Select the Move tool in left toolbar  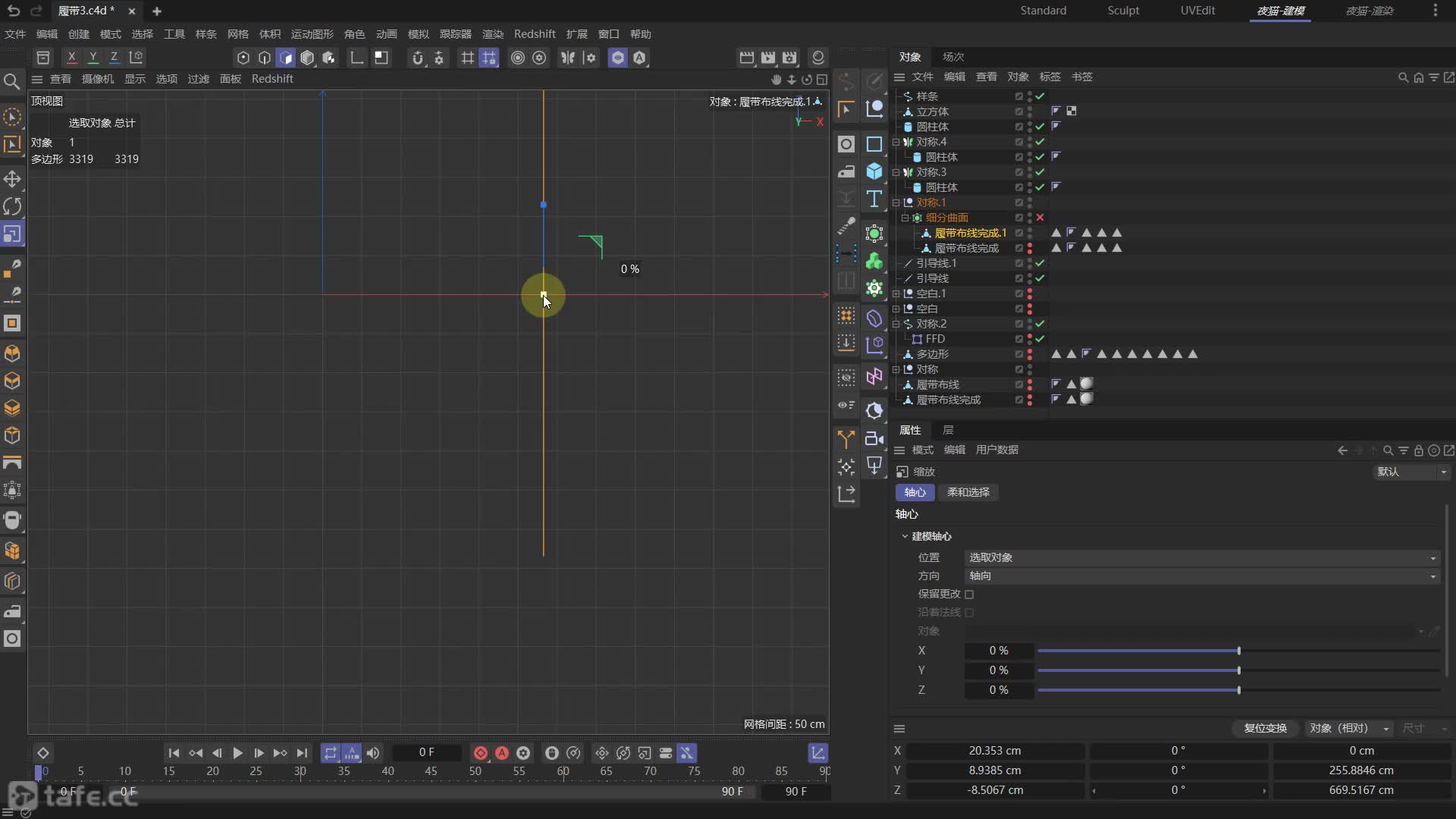[12, 179]
